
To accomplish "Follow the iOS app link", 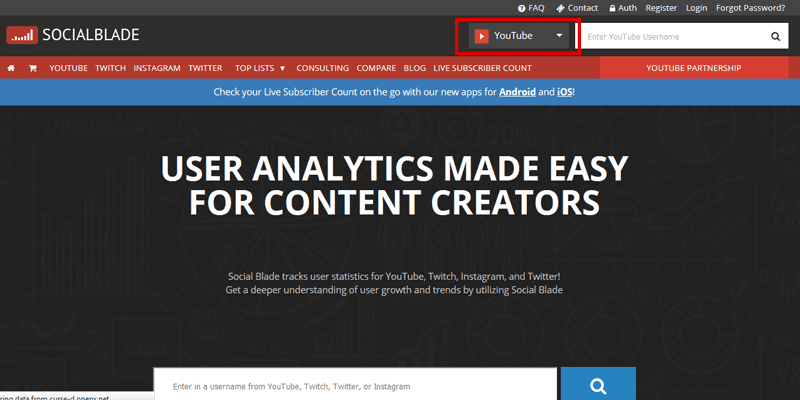I will point(564,92).
